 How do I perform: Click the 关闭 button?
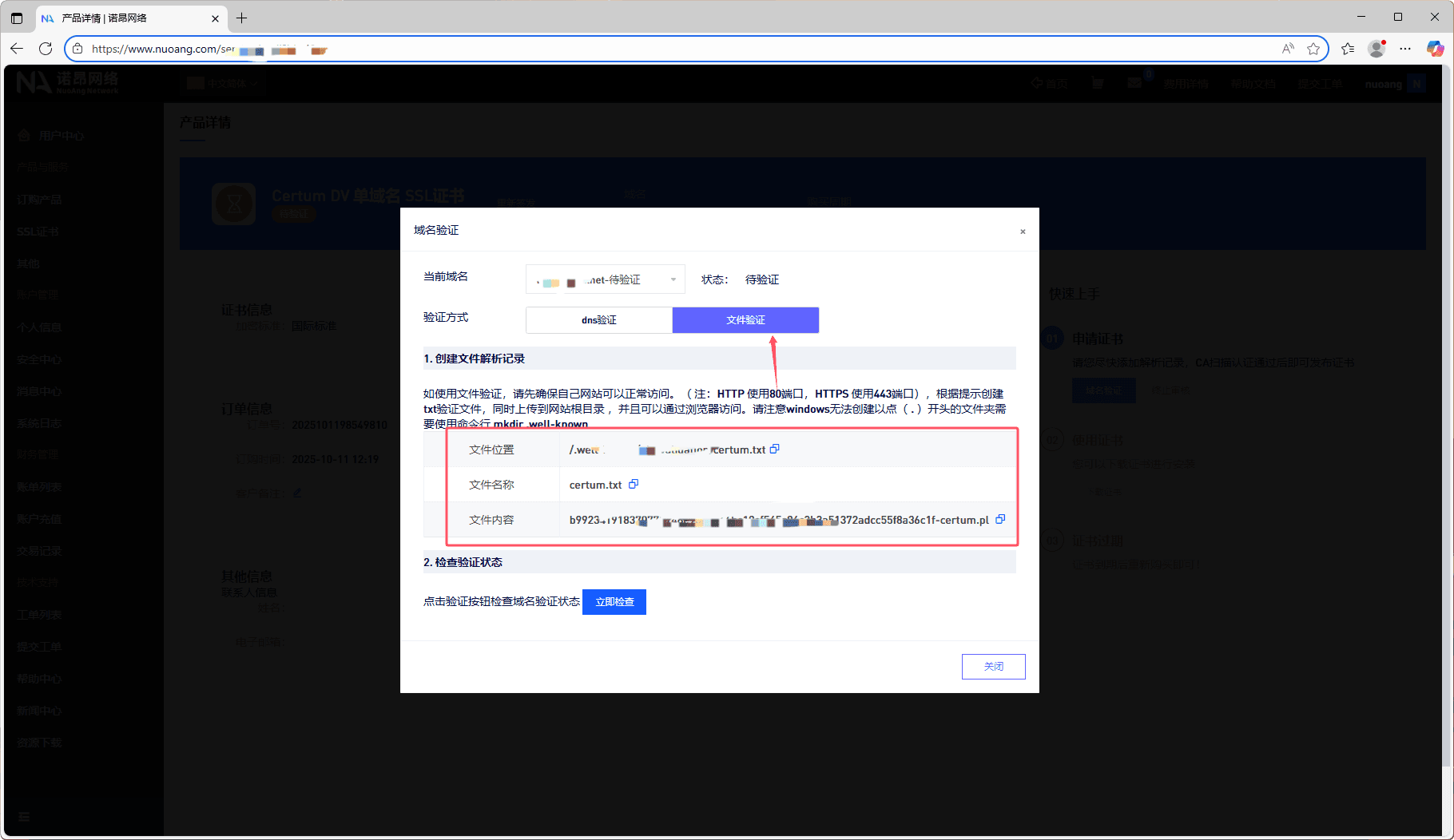click(993, 667)
